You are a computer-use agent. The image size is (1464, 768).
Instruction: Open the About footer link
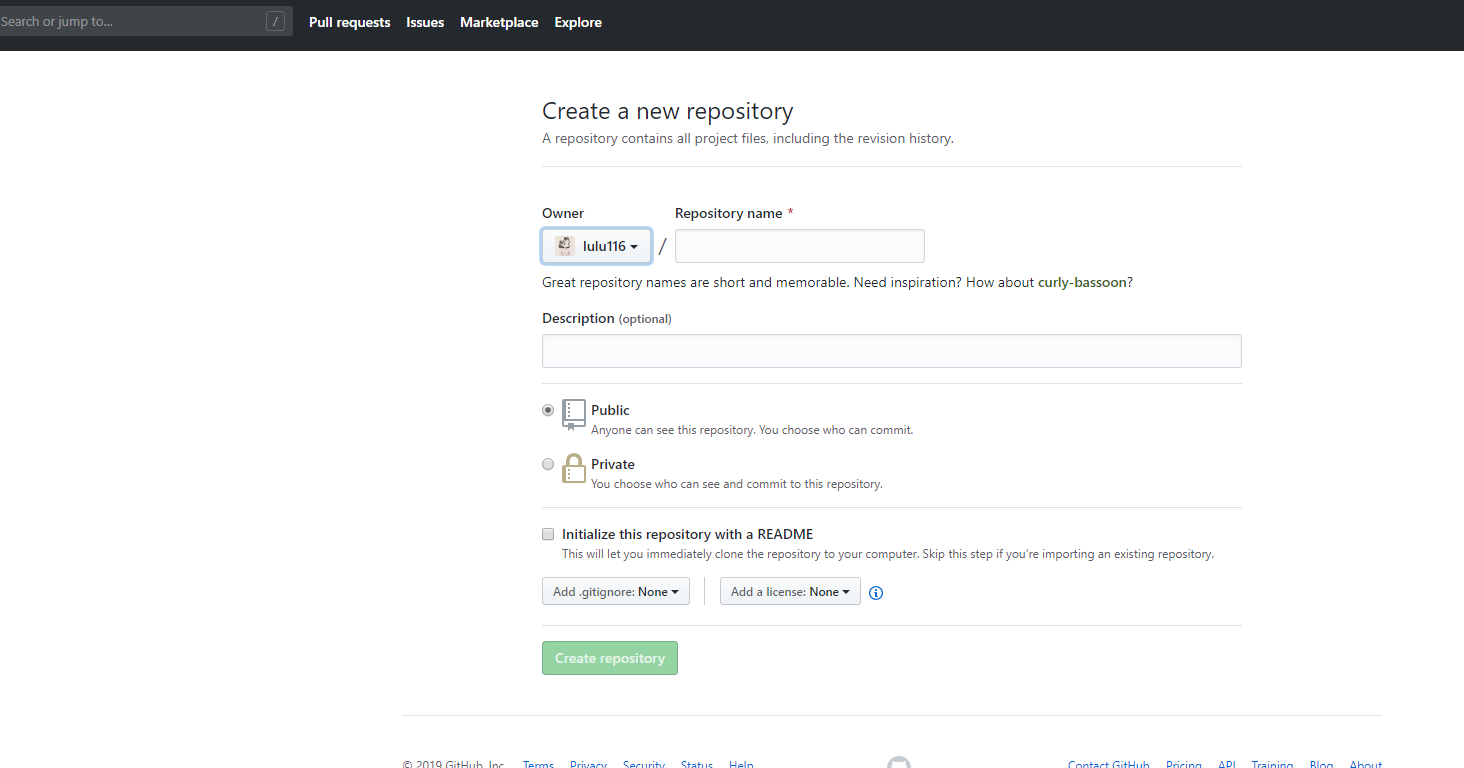pyautogui.click(x=1366, y=765)
